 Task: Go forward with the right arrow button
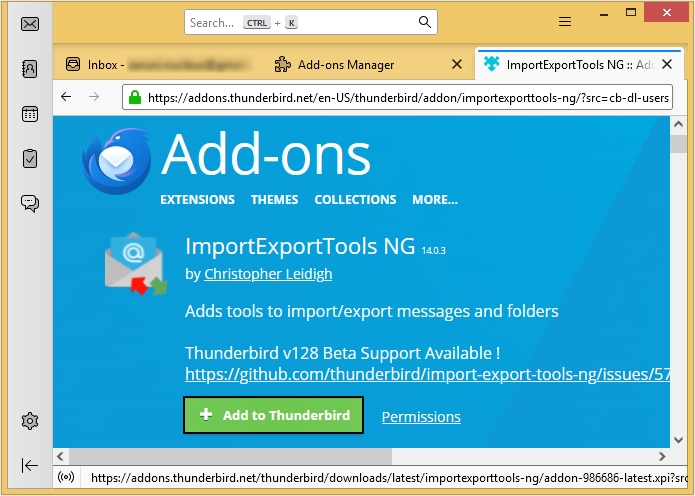point(94,97)
